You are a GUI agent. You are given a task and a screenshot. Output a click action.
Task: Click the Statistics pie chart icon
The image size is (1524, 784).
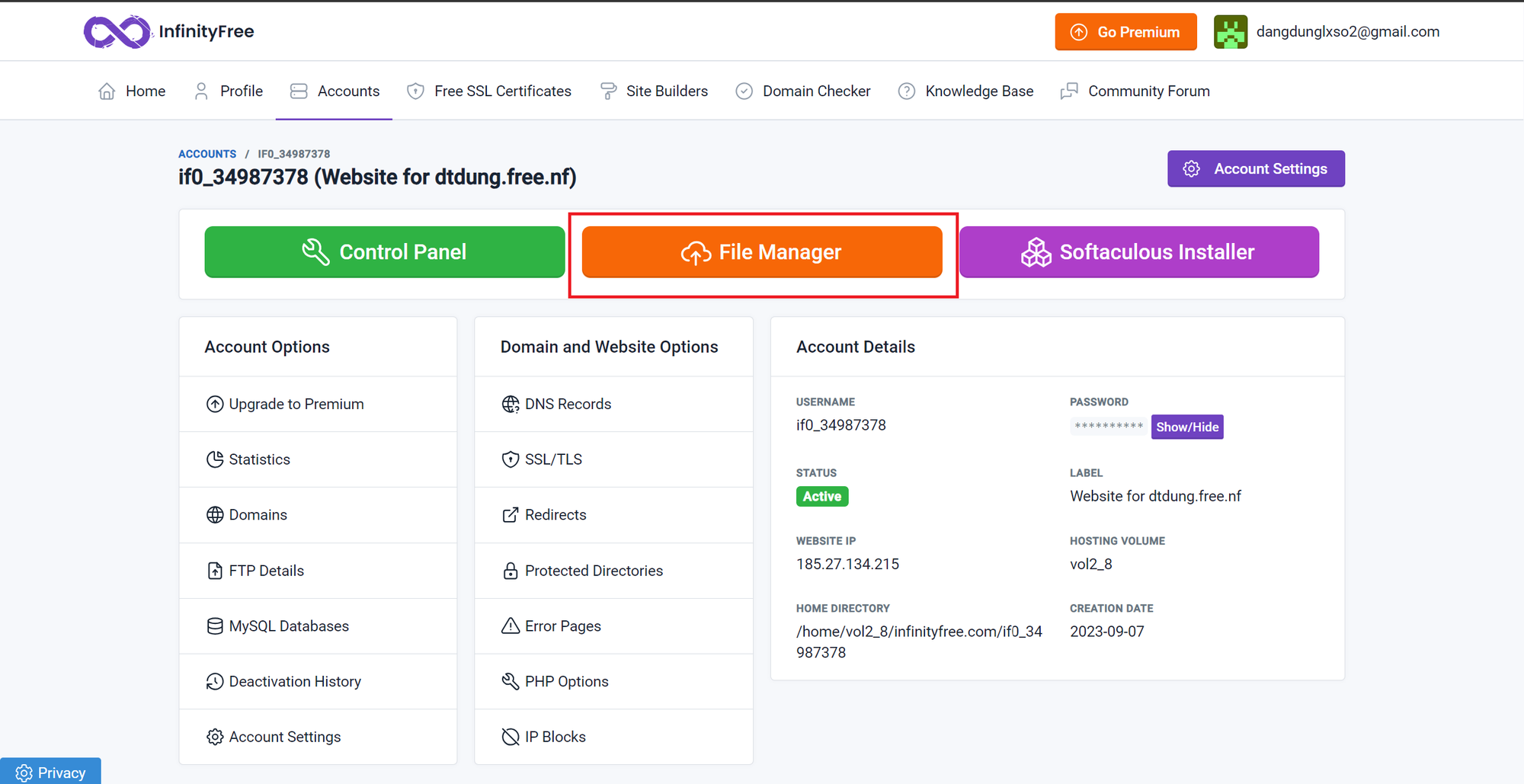pos(215,459)
